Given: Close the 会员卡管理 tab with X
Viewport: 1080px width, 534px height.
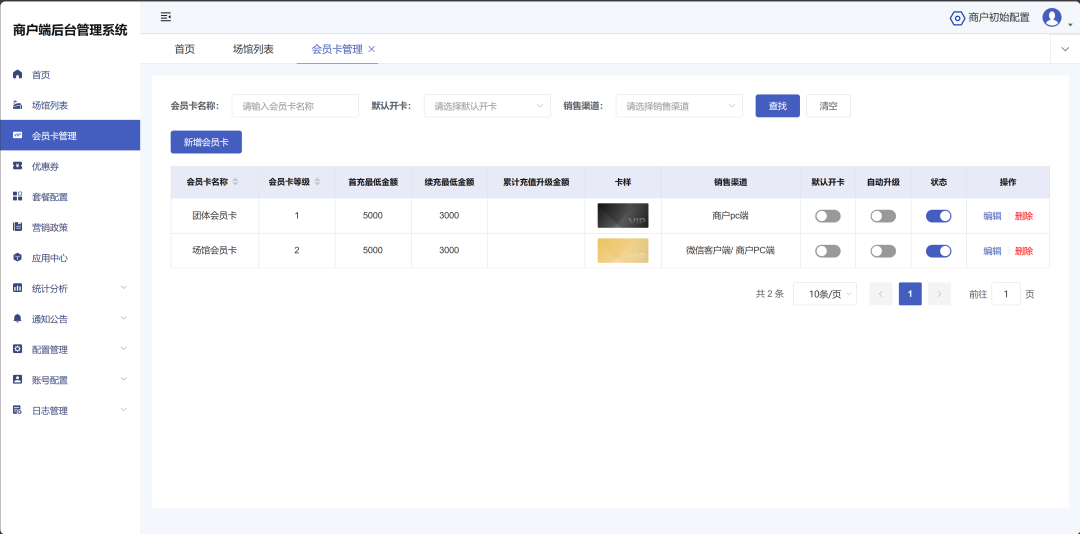Looking at the screenshot, I should pyautogui.click(x=372, y=49).
